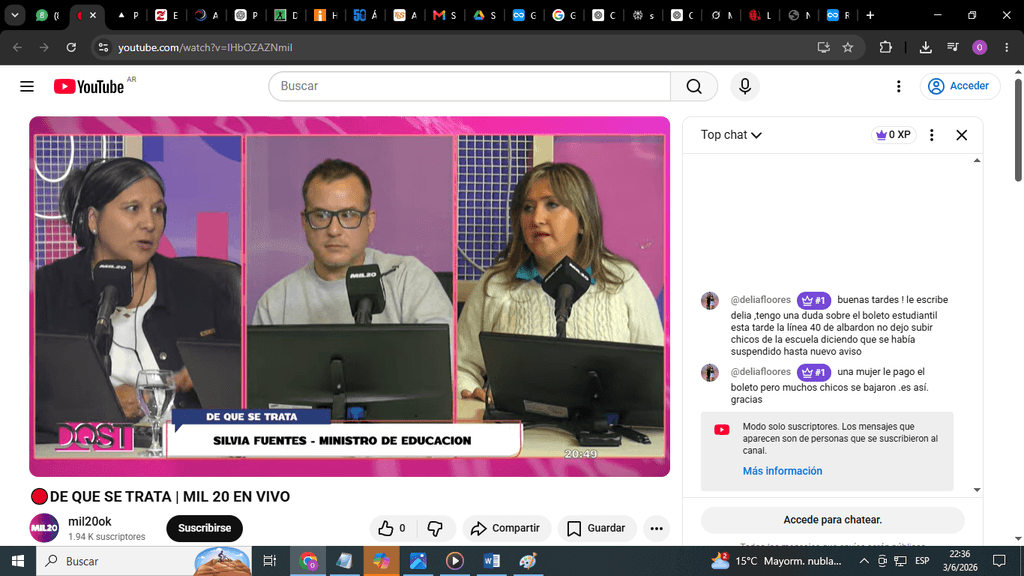Open media controls in Chrome toolbar
The image size is (1024, 576).
pos(953,47)
